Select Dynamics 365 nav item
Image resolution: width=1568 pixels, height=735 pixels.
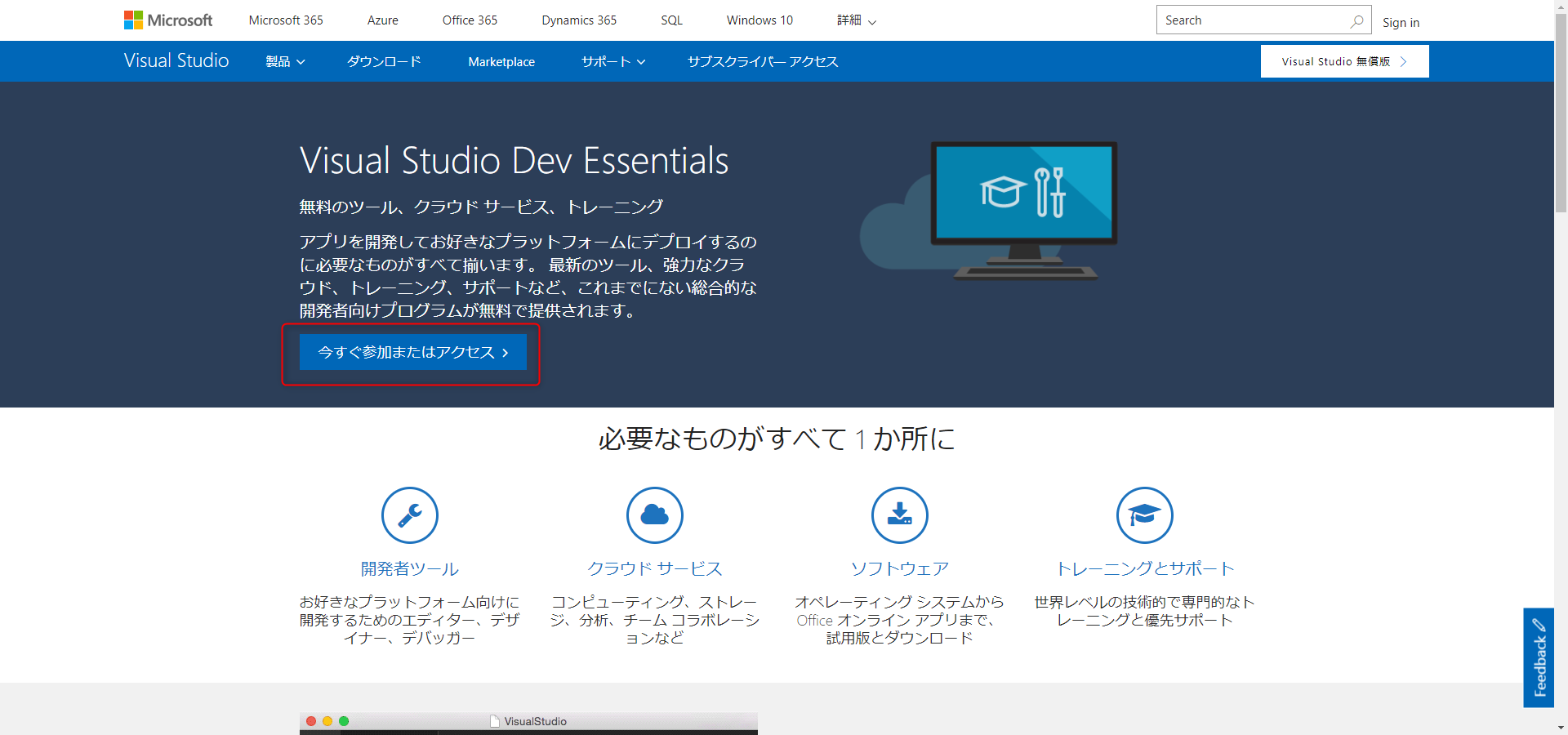[579, 20]
